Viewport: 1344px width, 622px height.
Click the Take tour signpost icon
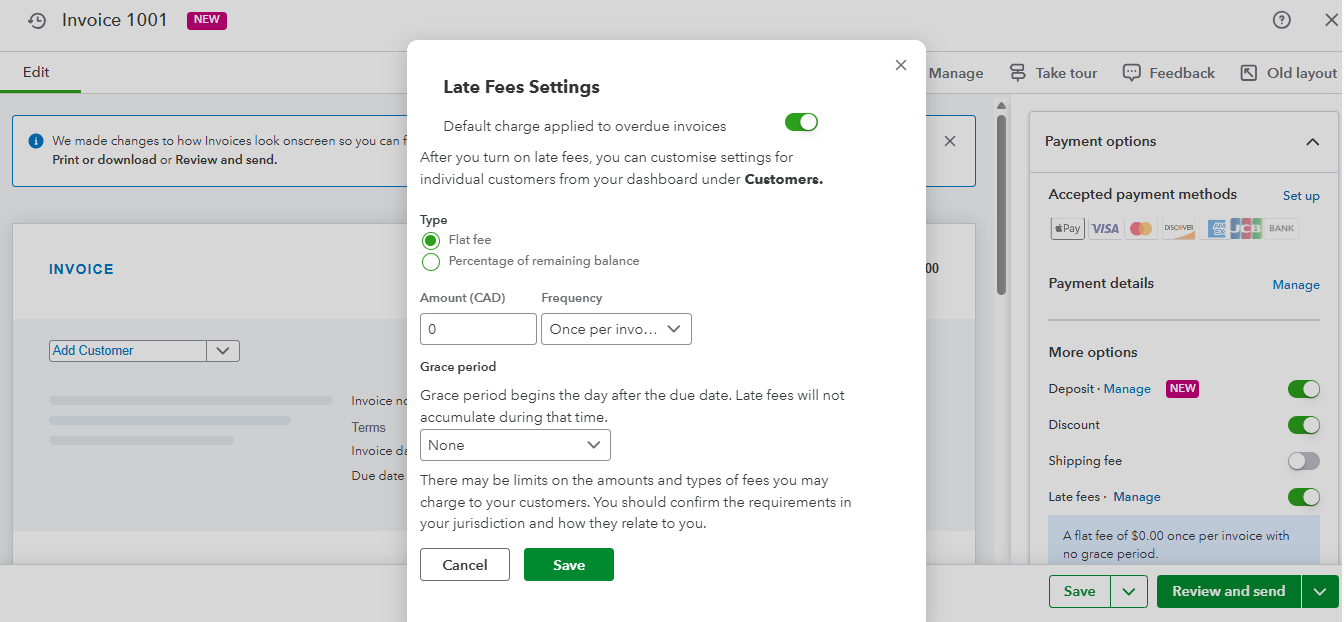1018,73
